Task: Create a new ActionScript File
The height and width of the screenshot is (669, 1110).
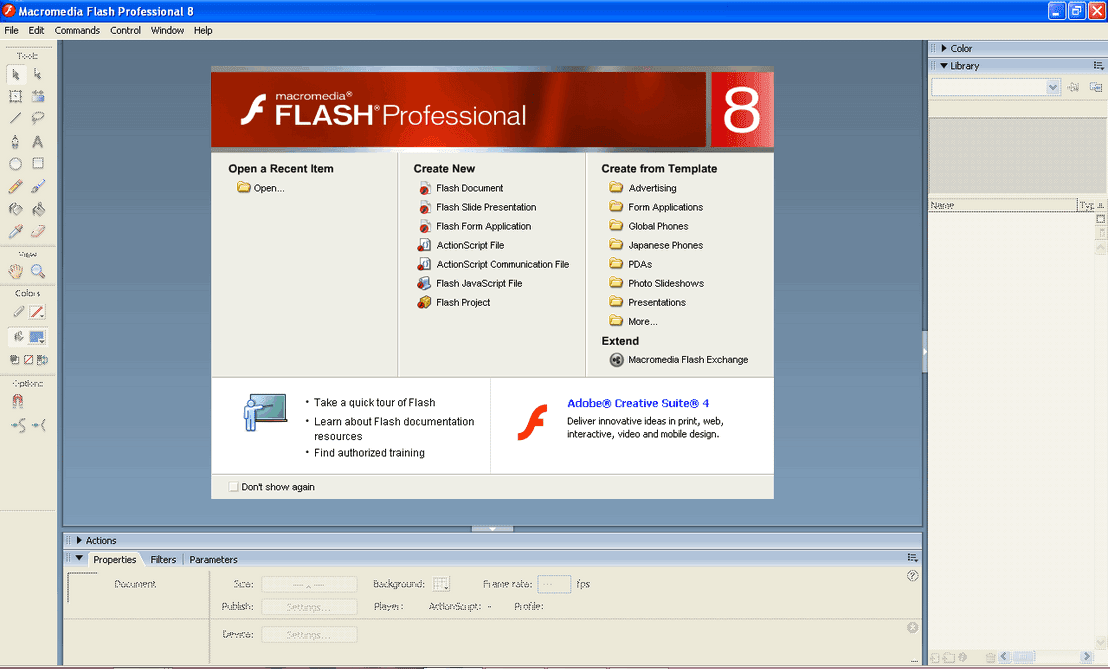Action: pyautogui.click(x=461, y=246)
